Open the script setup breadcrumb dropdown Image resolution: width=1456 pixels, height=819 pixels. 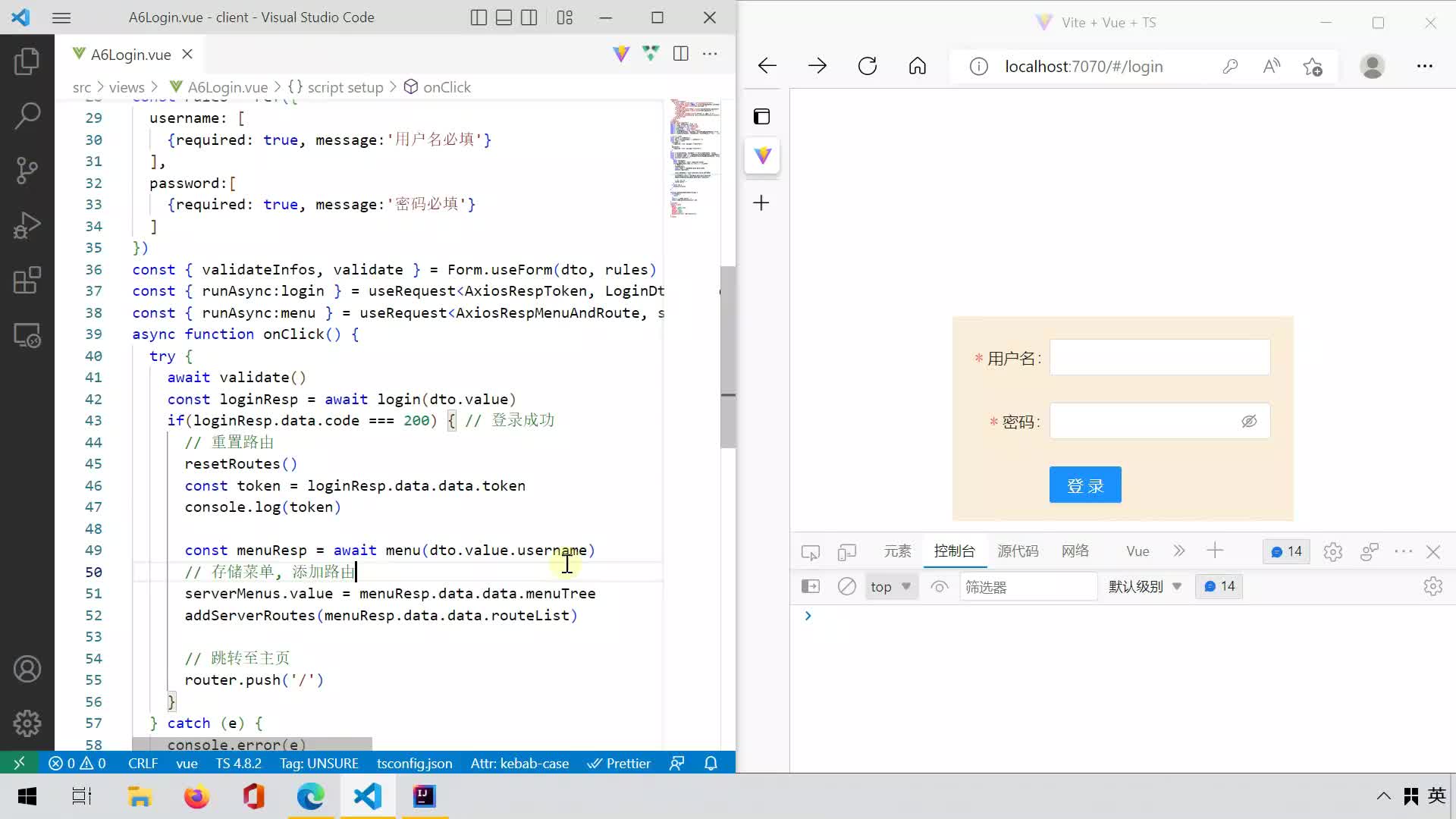[336, 87]
